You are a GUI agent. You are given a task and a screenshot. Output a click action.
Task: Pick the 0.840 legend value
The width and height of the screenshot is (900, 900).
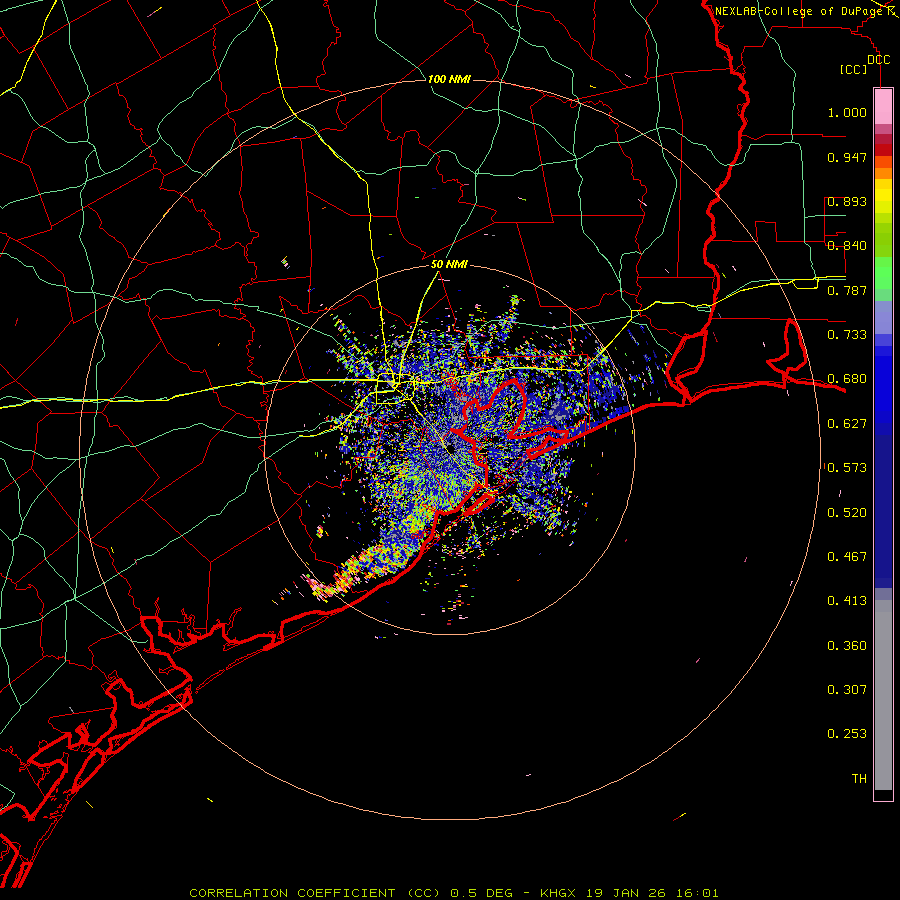(x=847, y=246)
